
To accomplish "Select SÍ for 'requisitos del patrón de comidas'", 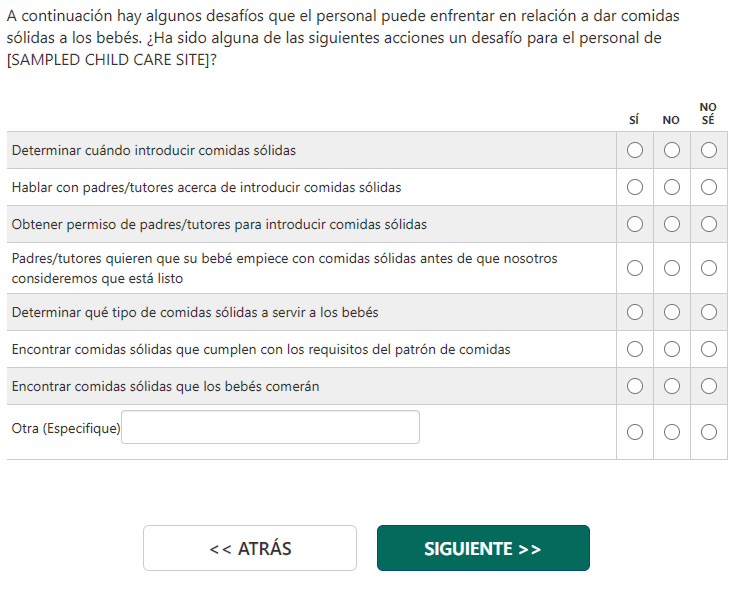I will pyautogui.click(x=635, y=349).
